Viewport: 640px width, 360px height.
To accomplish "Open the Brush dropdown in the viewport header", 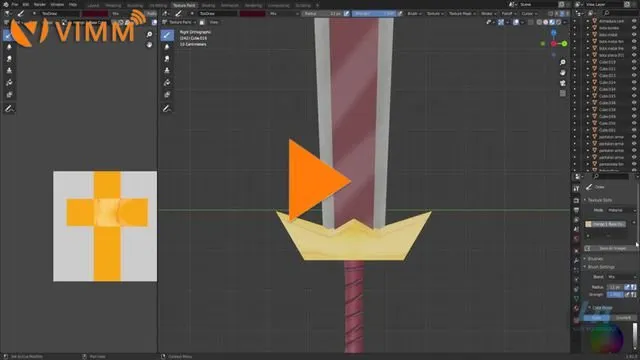I will [x=414, y=13].
